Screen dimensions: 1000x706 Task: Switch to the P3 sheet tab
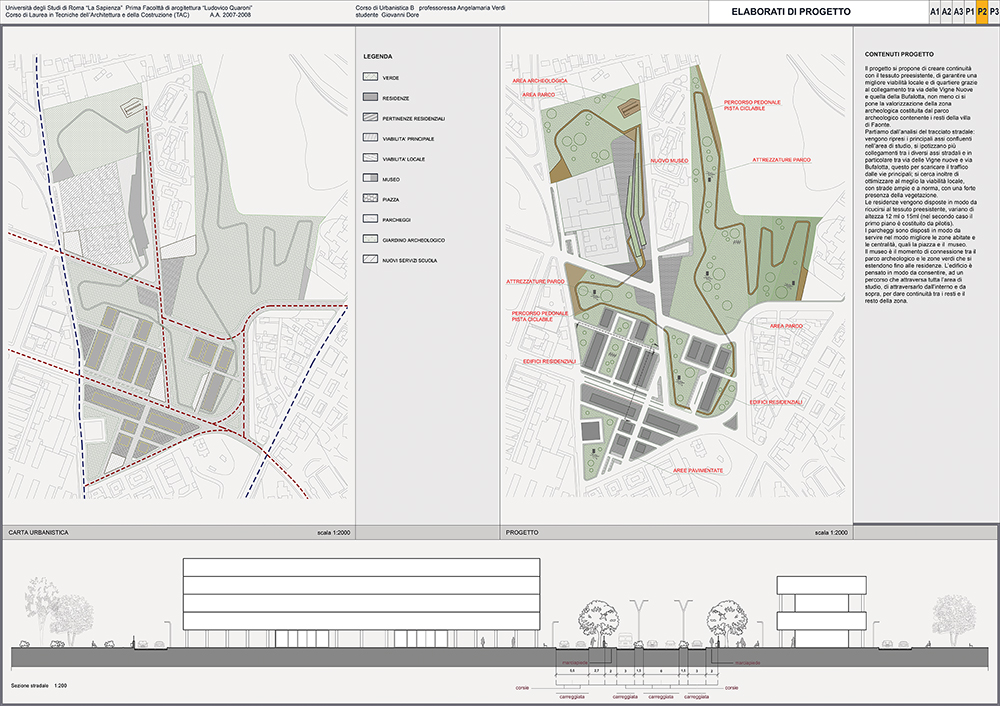[993, 12]
